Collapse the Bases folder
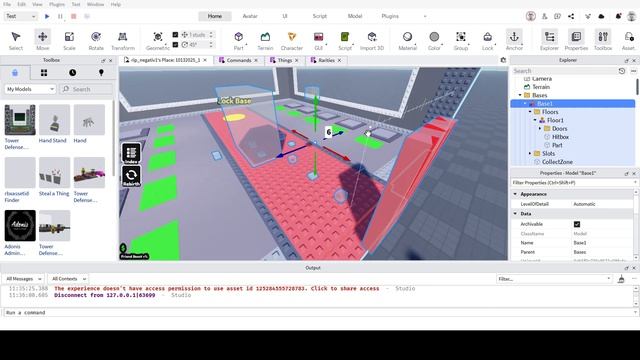The width and height of the screenshot is (640, 360). tap(520, 95)
